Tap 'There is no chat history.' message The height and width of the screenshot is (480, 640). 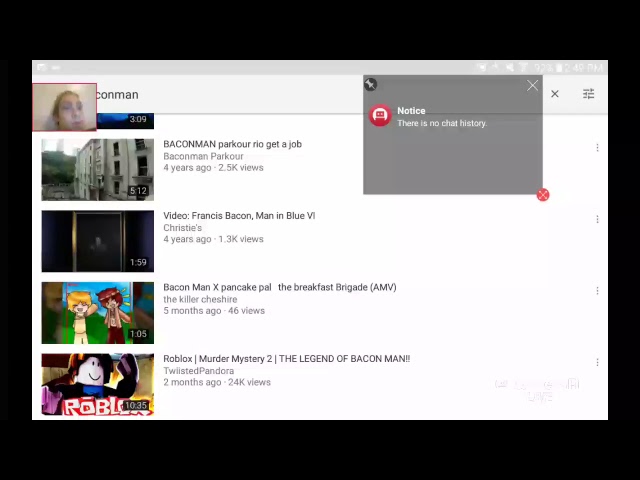pyautogui.click(x=442, y=123)
